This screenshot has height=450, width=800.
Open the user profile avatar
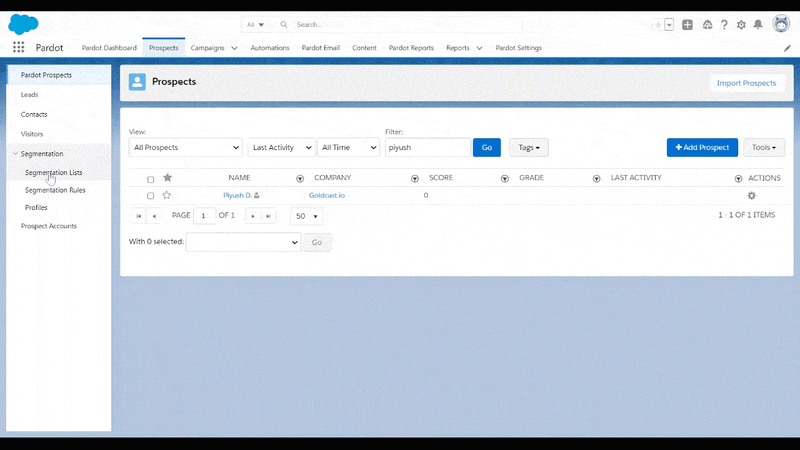point(781,23)
